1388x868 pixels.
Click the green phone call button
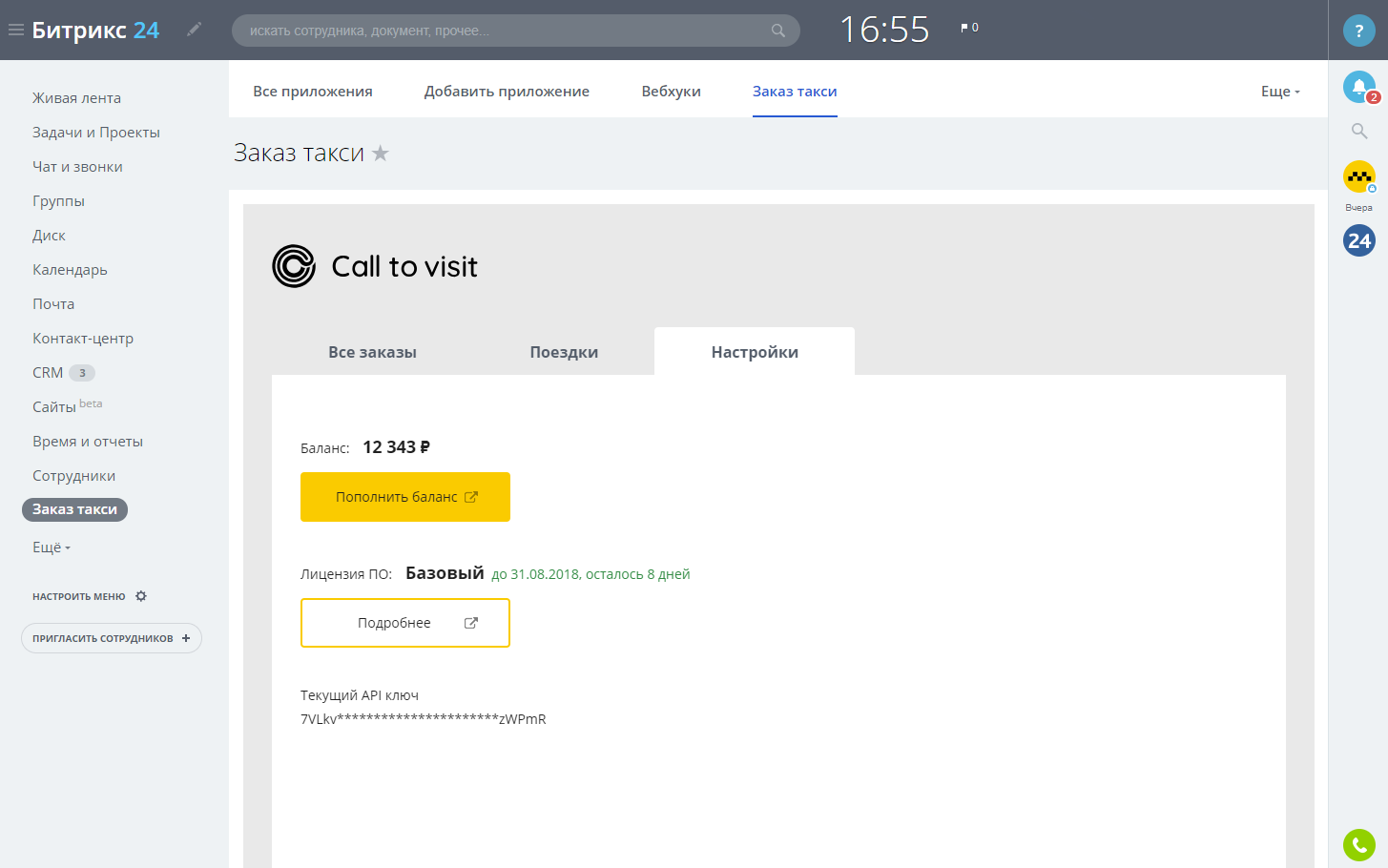pos(1358,844)
